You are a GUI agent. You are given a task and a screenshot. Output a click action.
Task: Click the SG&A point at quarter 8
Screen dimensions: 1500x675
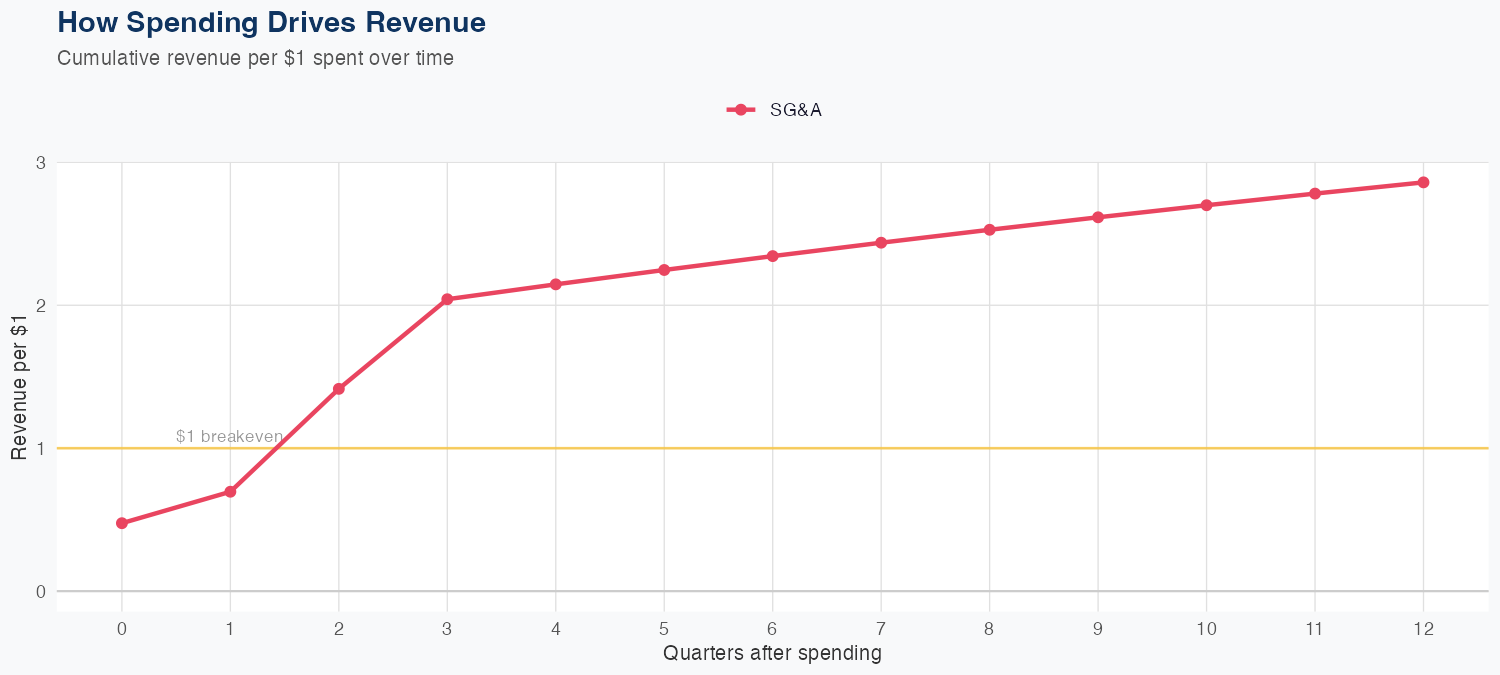point(989,230)
